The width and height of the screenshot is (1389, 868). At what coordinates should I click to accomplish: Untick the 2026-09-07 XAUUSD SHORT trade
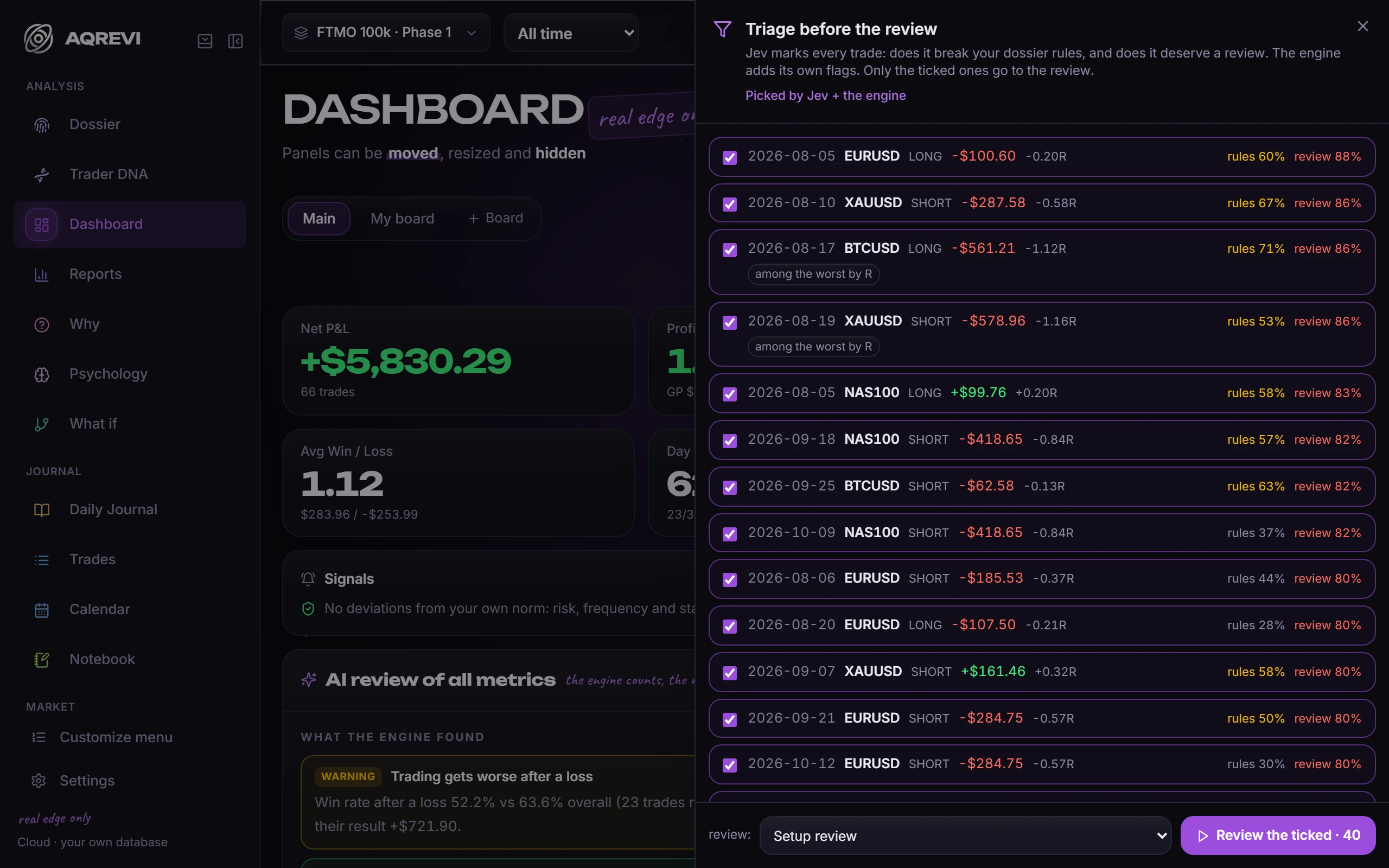(x=730, y=673)
